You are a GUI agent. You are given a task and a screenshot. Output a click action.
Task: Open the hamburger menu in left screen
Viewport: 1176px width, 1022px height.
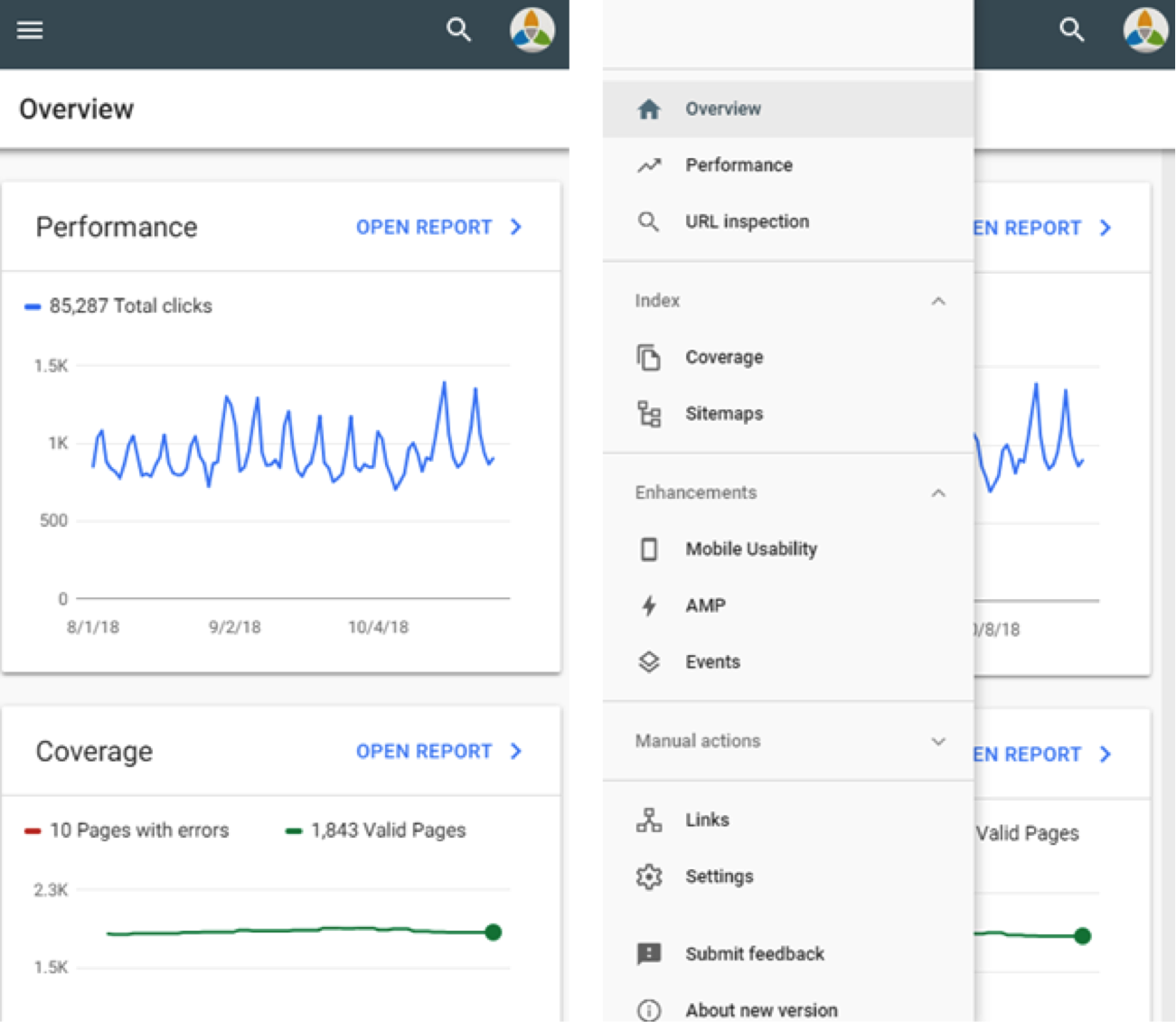(30, 30)
